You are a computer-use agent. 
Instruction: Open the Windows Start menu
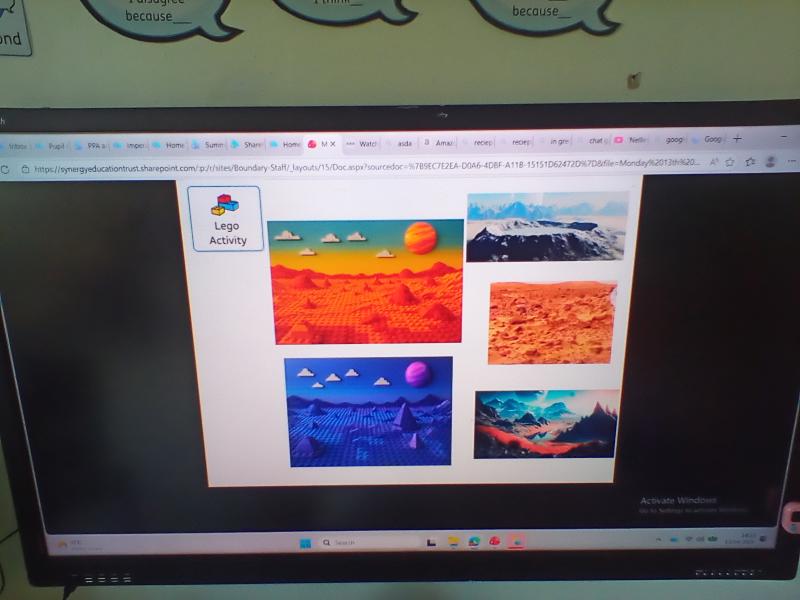coord(305,542)
